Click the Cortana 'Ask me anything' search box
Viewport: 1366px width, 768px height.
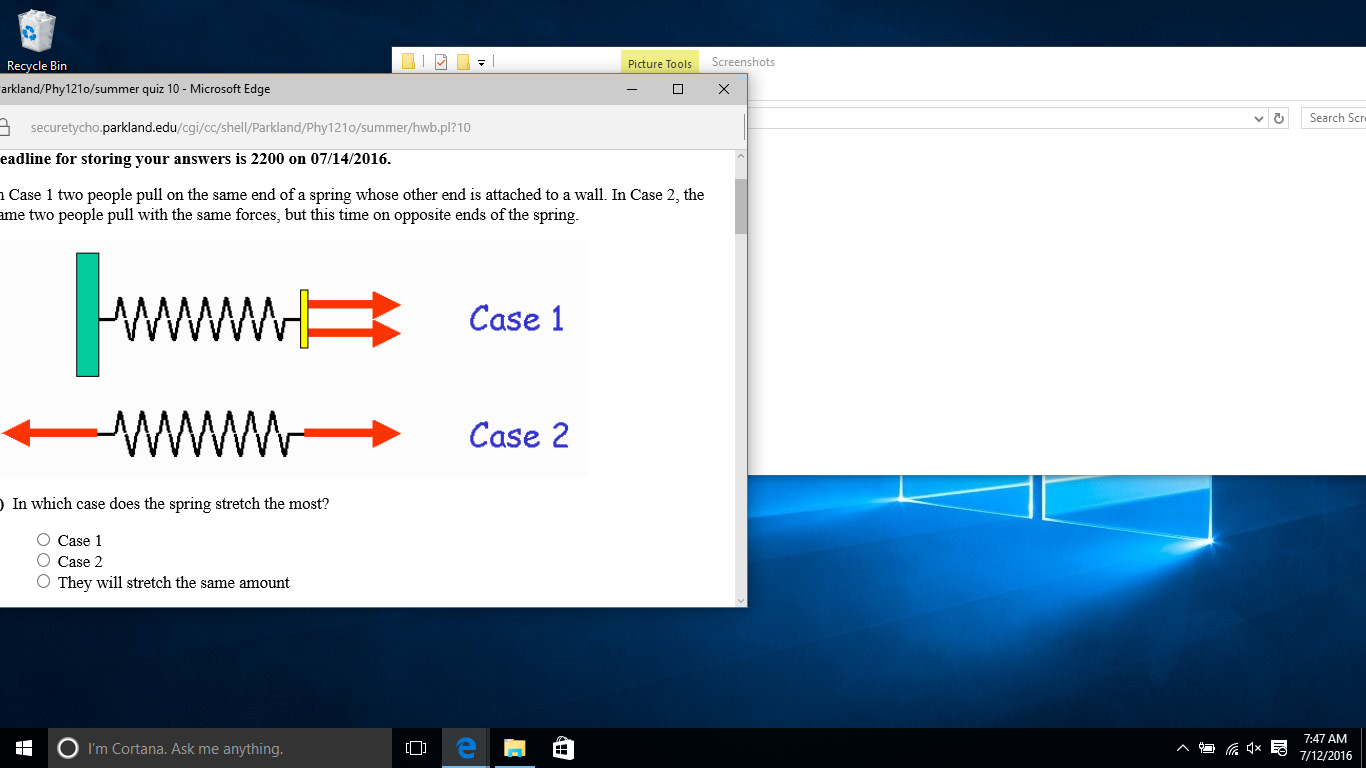220,748
